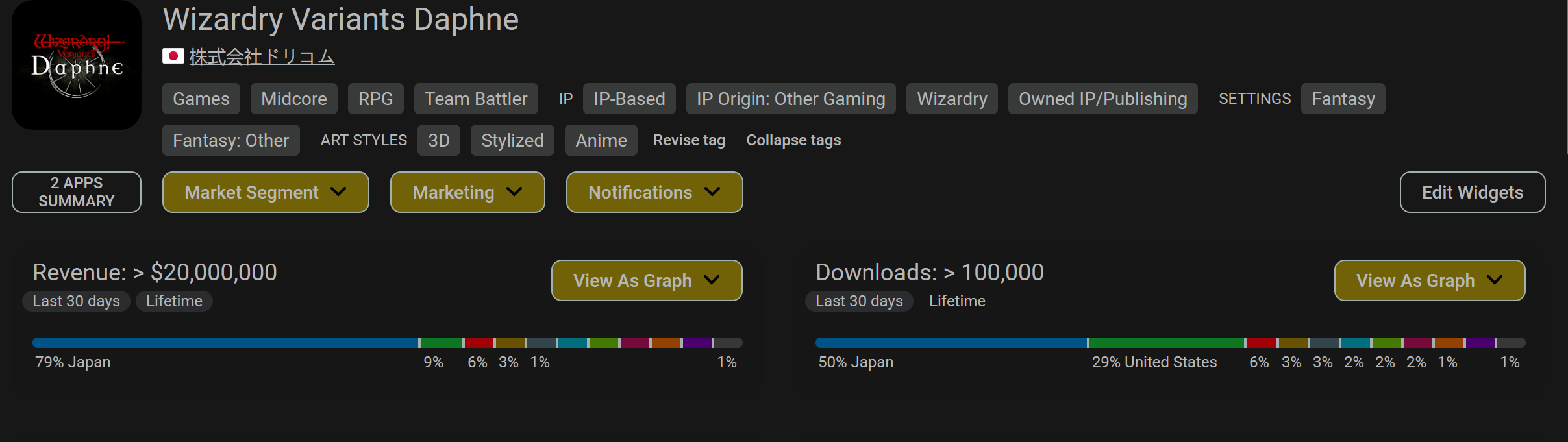Click the red 6% downloads bar segment
This screenshot has width=1568, height=442.
1262,343
